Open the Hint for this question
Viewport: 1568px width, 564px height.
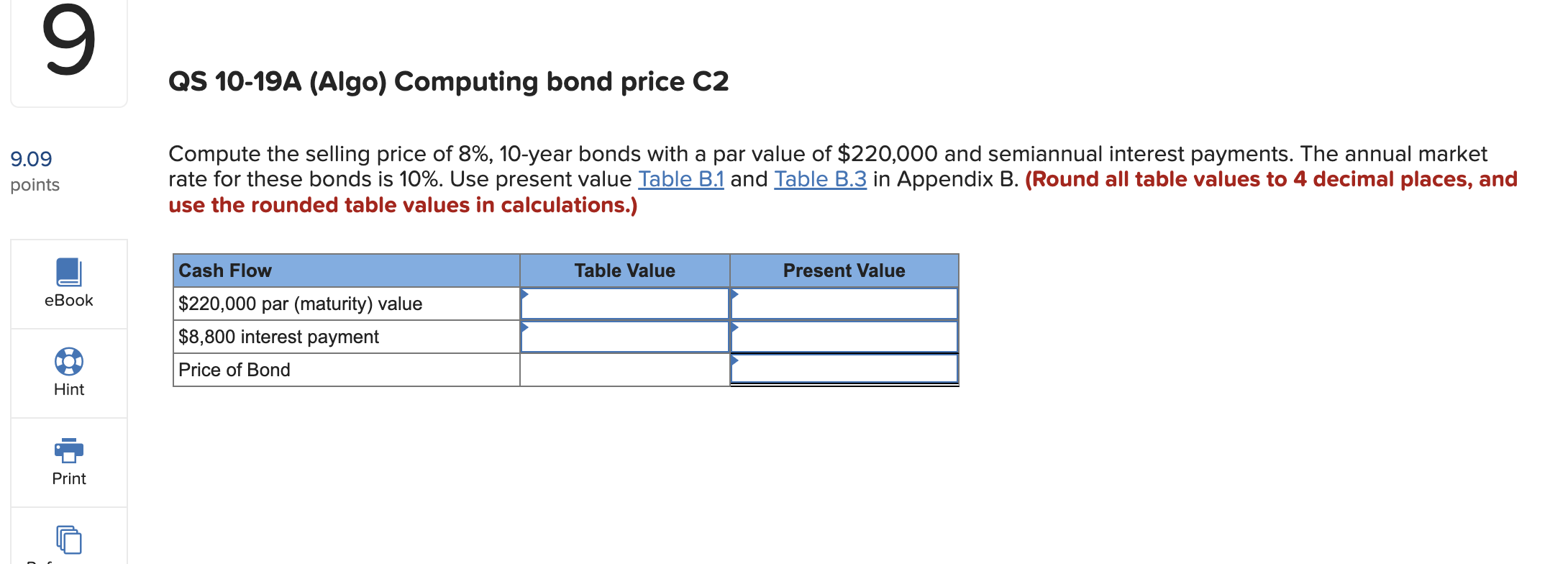click(x=68, y=373)
